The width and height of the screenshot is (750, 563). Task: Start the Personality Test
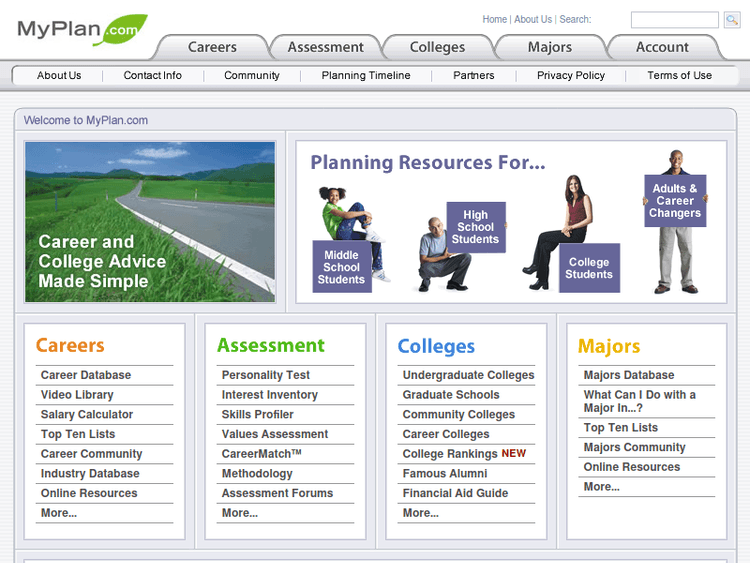coord(265,375)
